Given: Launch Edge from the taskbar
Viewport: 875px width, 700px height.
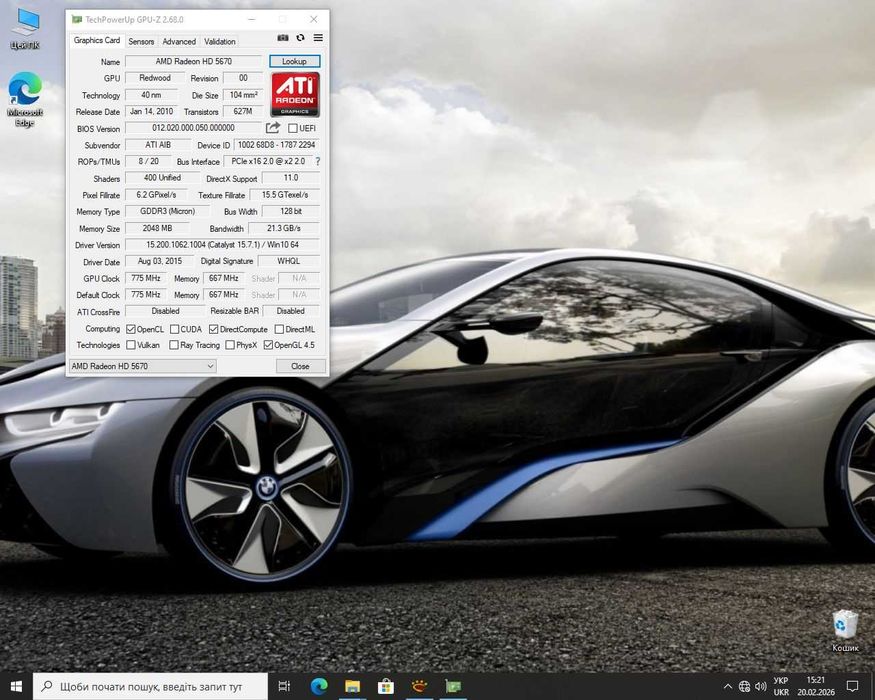Looking at the screenshot, I should tap(319, 686).
